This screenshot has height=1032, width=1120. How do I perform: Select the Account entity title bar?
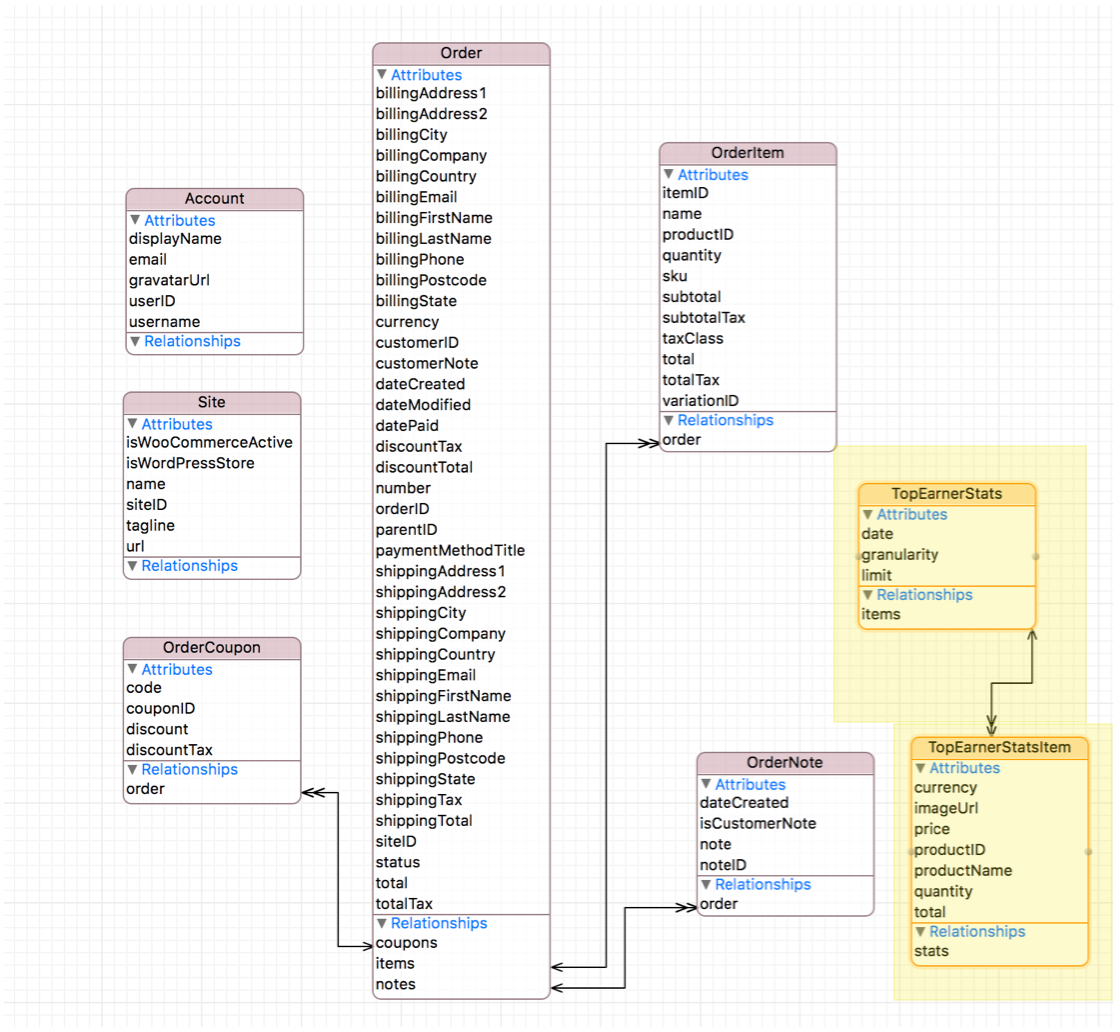click(x=214, y=199)
